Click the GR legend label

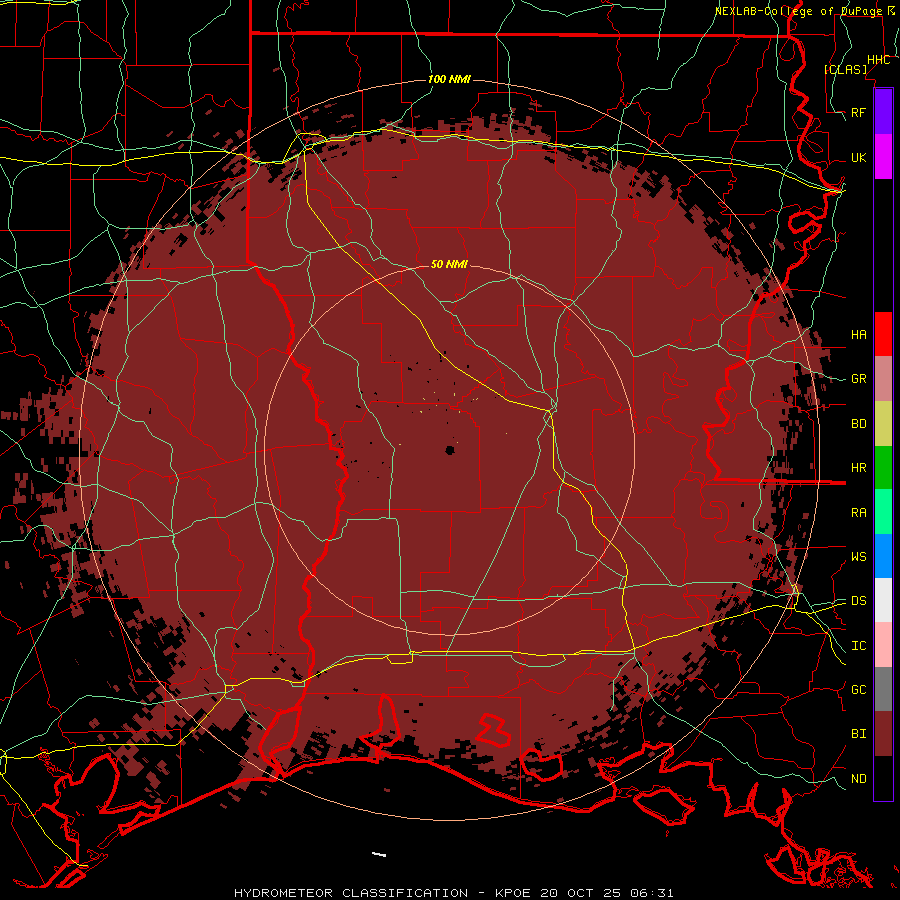pyautogui.click(x=859, y=379)
